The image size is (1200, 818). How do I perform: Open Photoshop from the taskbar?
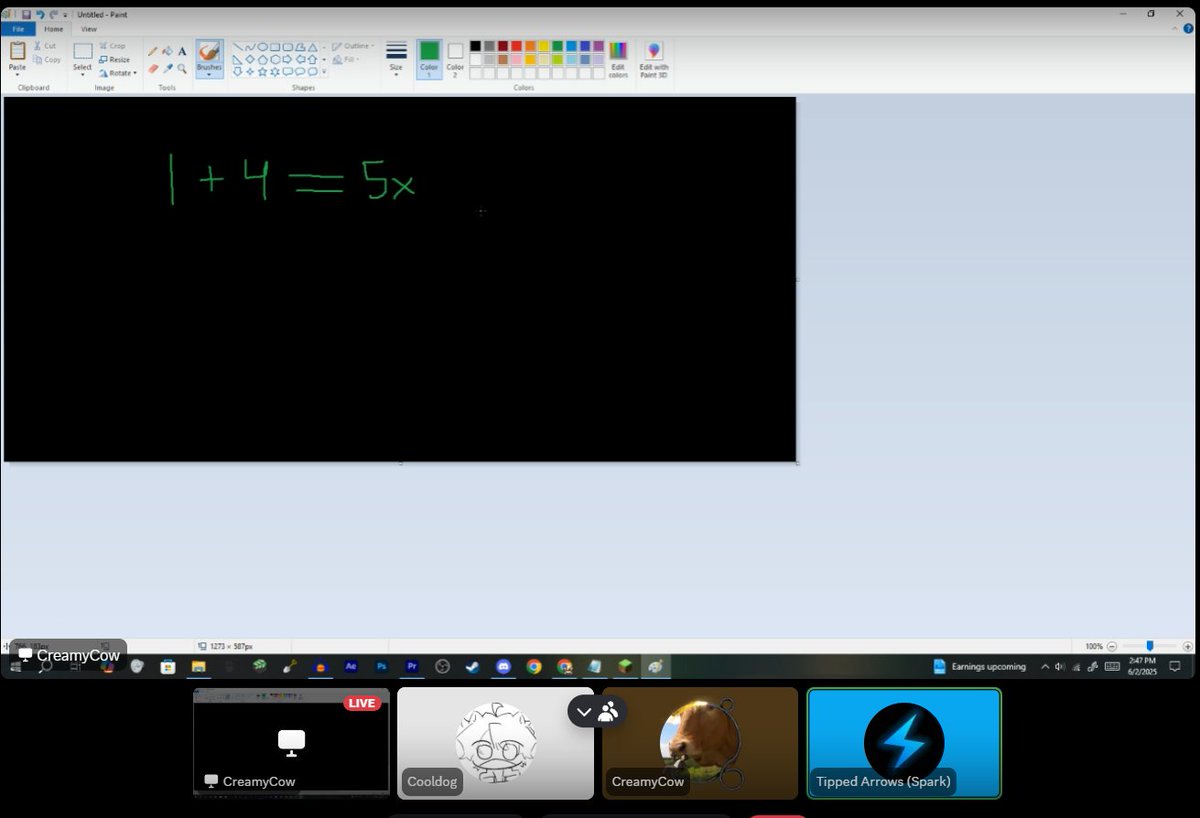point(381,666)
